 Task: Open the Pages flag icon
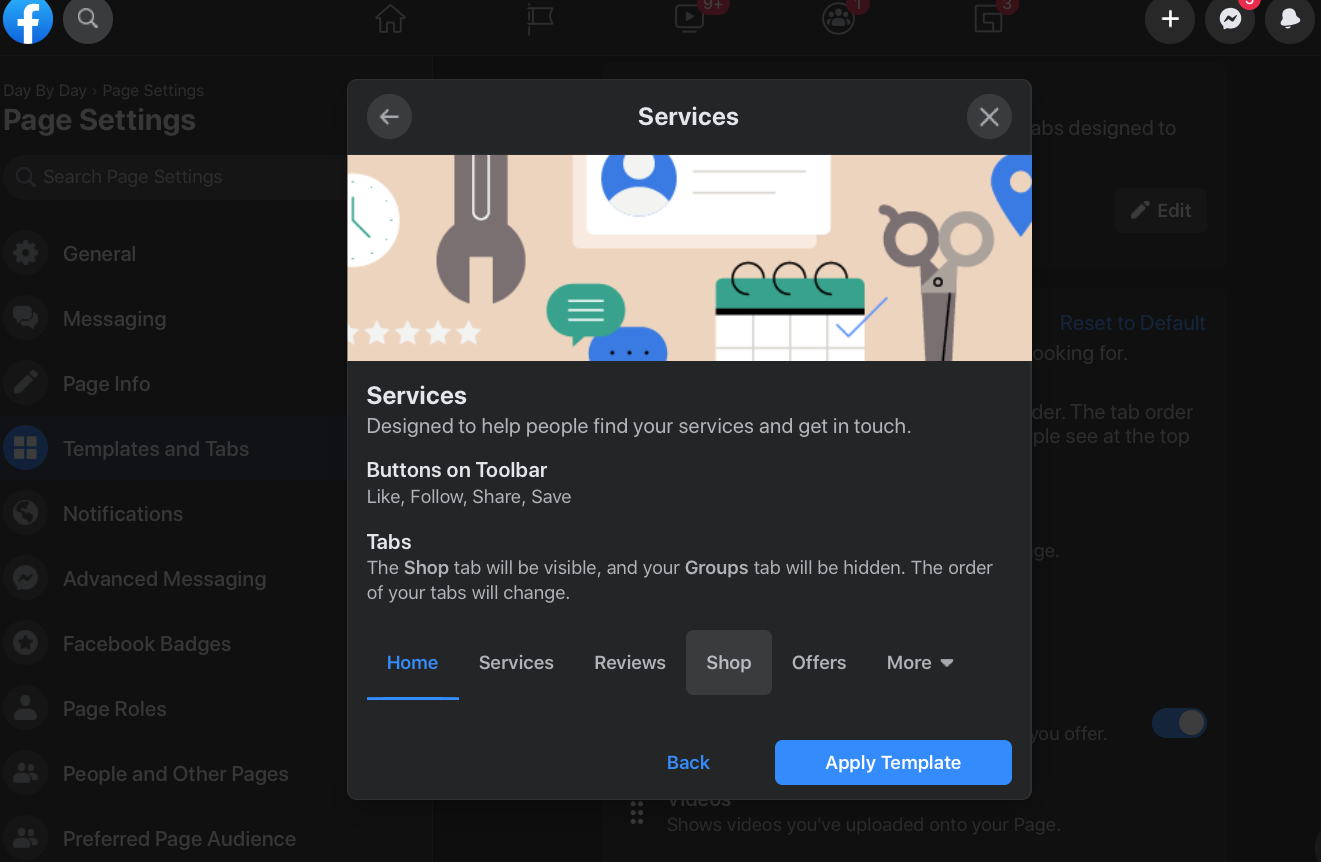click(x=540, y=19)
